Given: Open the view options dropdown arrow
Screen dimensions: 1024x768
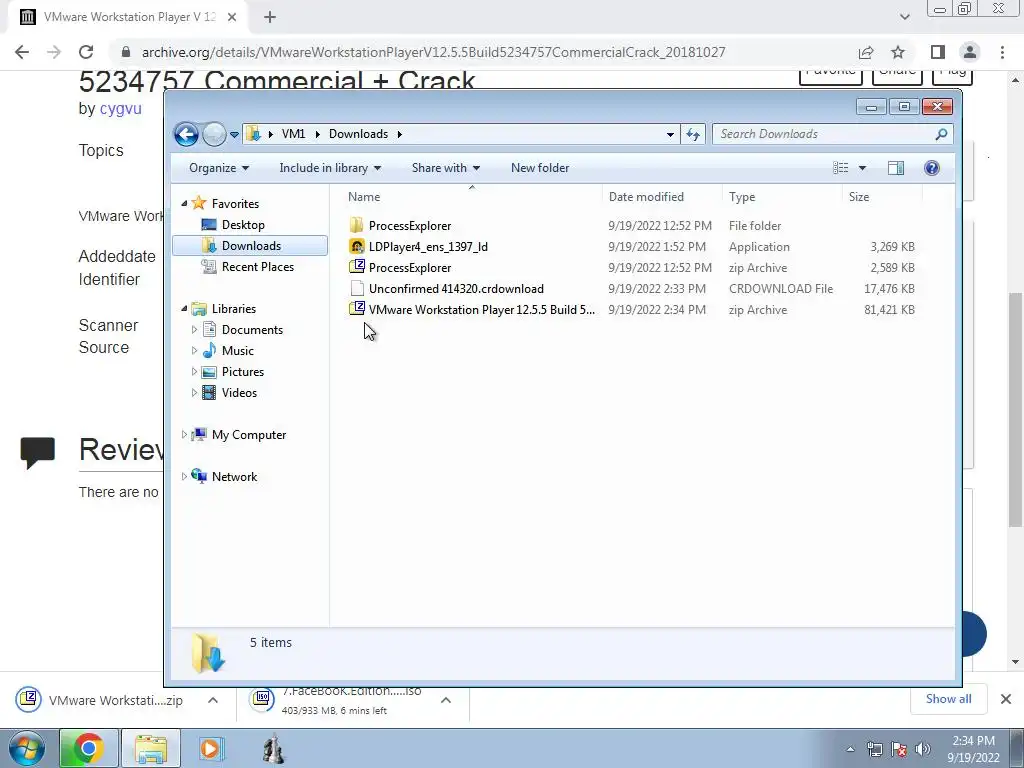Looking at the screenshot, I should pos(862,168).
